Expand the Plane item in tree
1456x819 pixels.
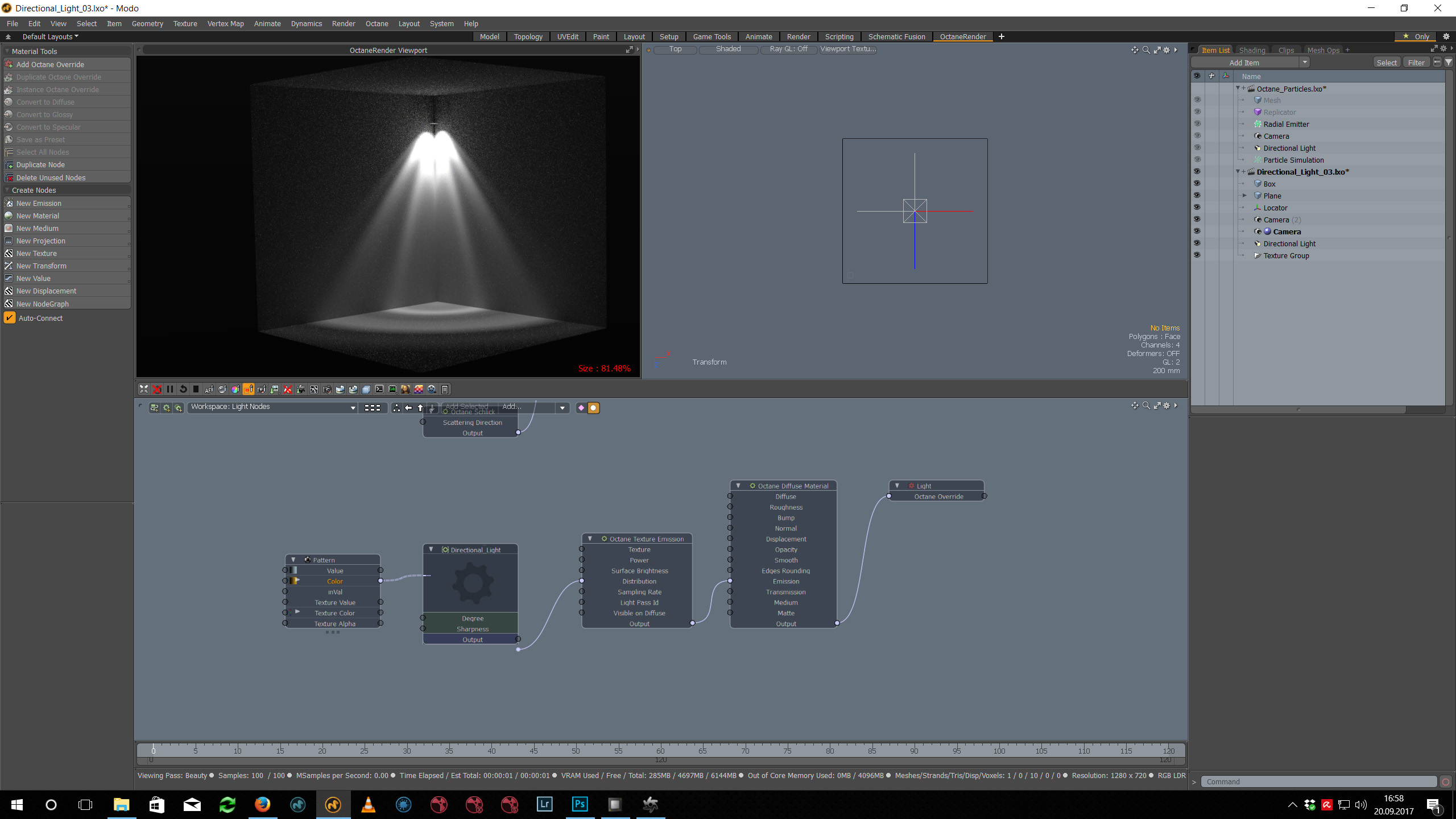[1244, 196]
